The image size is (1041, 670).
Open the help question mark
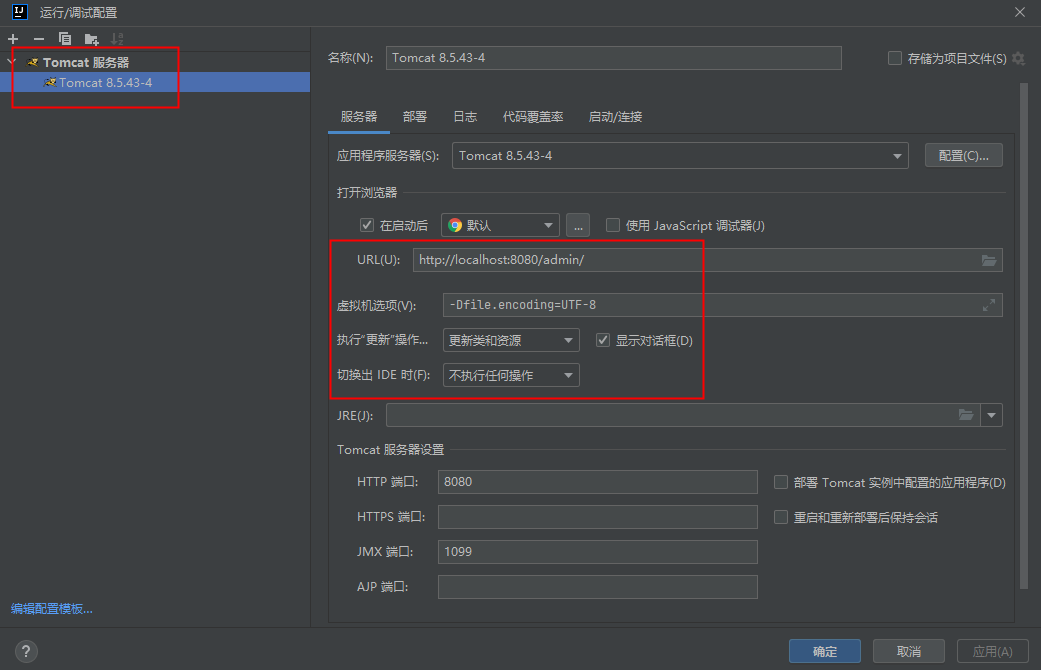pyautogui.click(x=26, y=651)
